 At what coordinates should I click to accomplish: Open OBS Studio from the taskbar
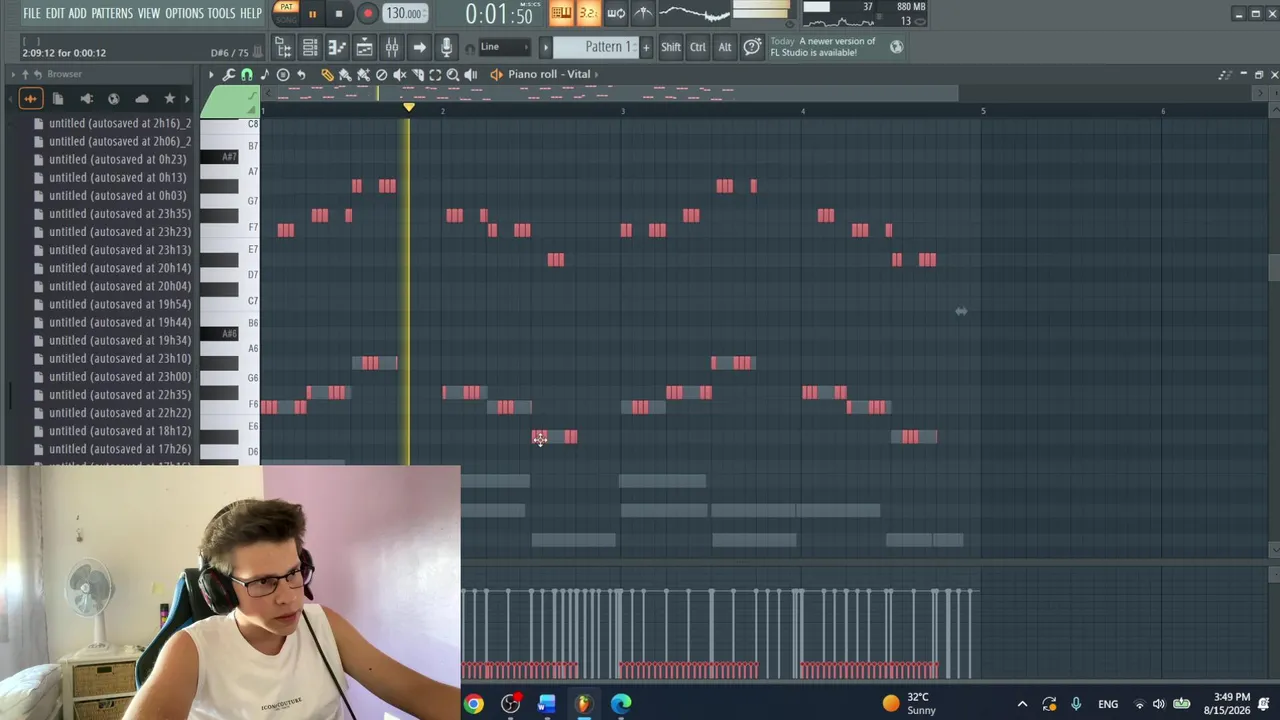point(510,704)
